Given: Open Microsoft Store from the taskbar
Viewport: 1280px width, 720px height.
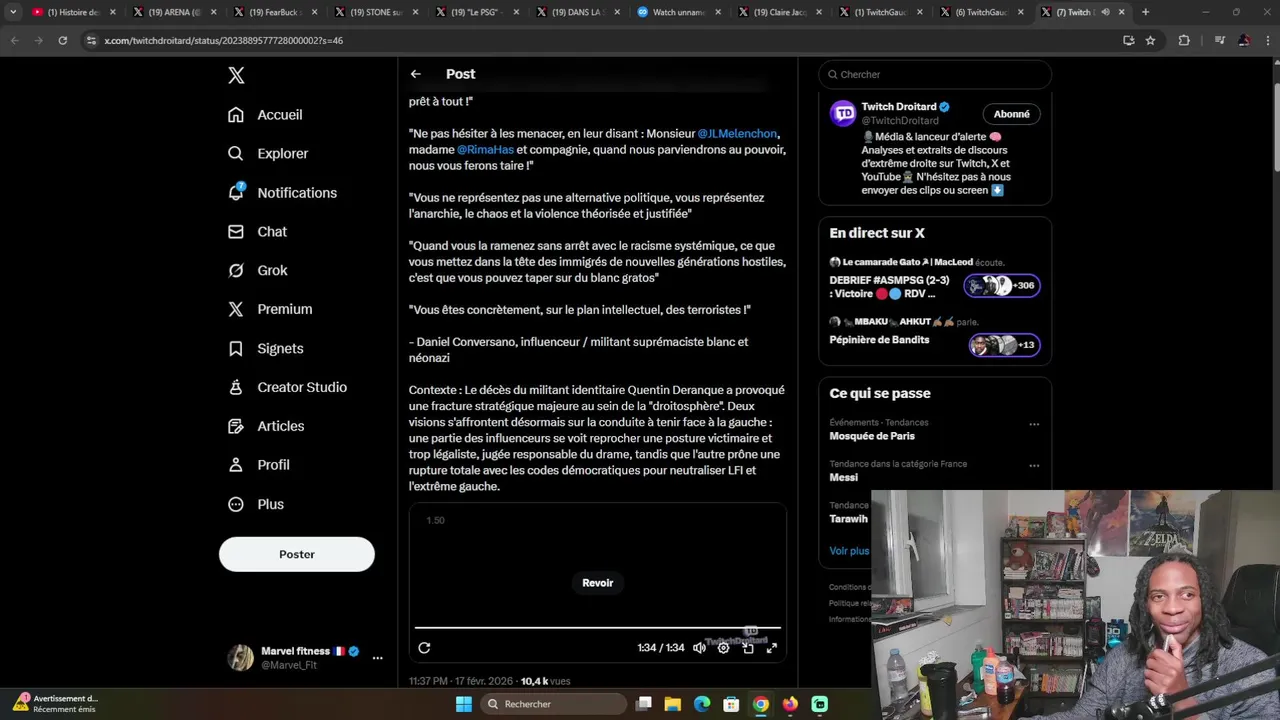Looking at the screenshot, I should [x=731, y=704].
